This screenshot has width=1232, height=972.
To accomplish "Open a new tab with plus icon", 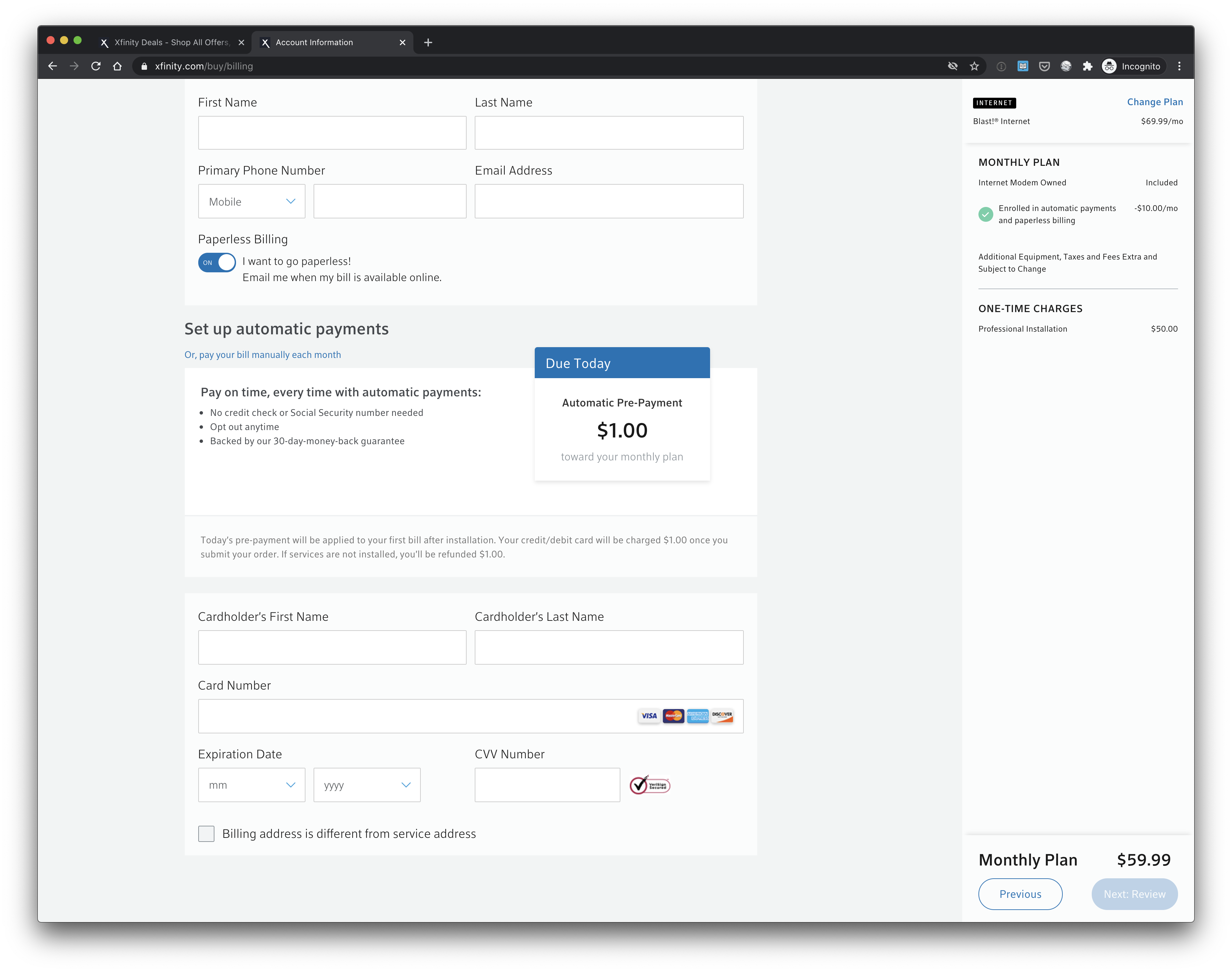I will pos(428,42).
